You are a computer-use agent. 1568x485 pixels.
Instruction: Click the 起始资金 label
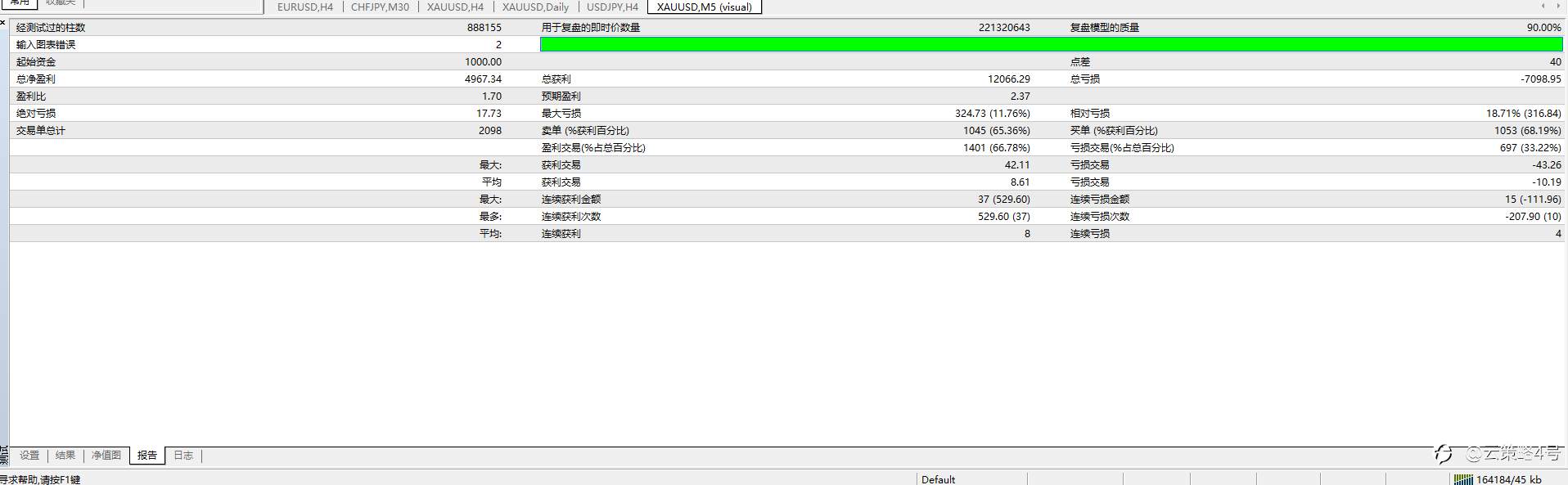coord(36,61)
